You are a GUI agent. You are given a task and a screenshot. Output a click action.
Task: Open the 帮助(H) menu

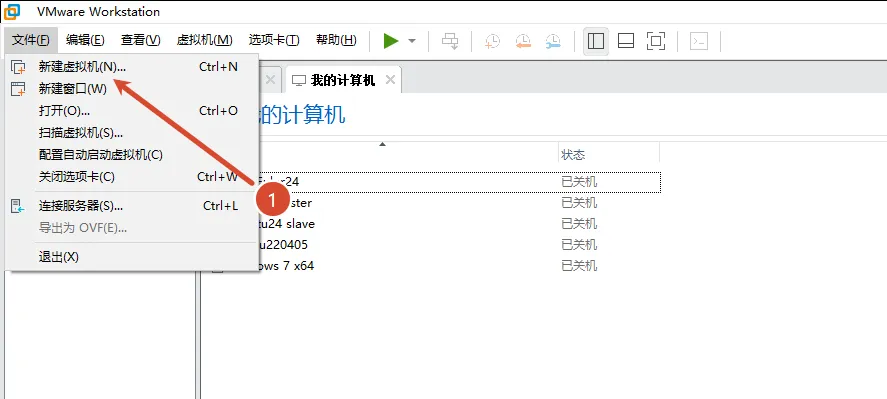click(336, 40)
